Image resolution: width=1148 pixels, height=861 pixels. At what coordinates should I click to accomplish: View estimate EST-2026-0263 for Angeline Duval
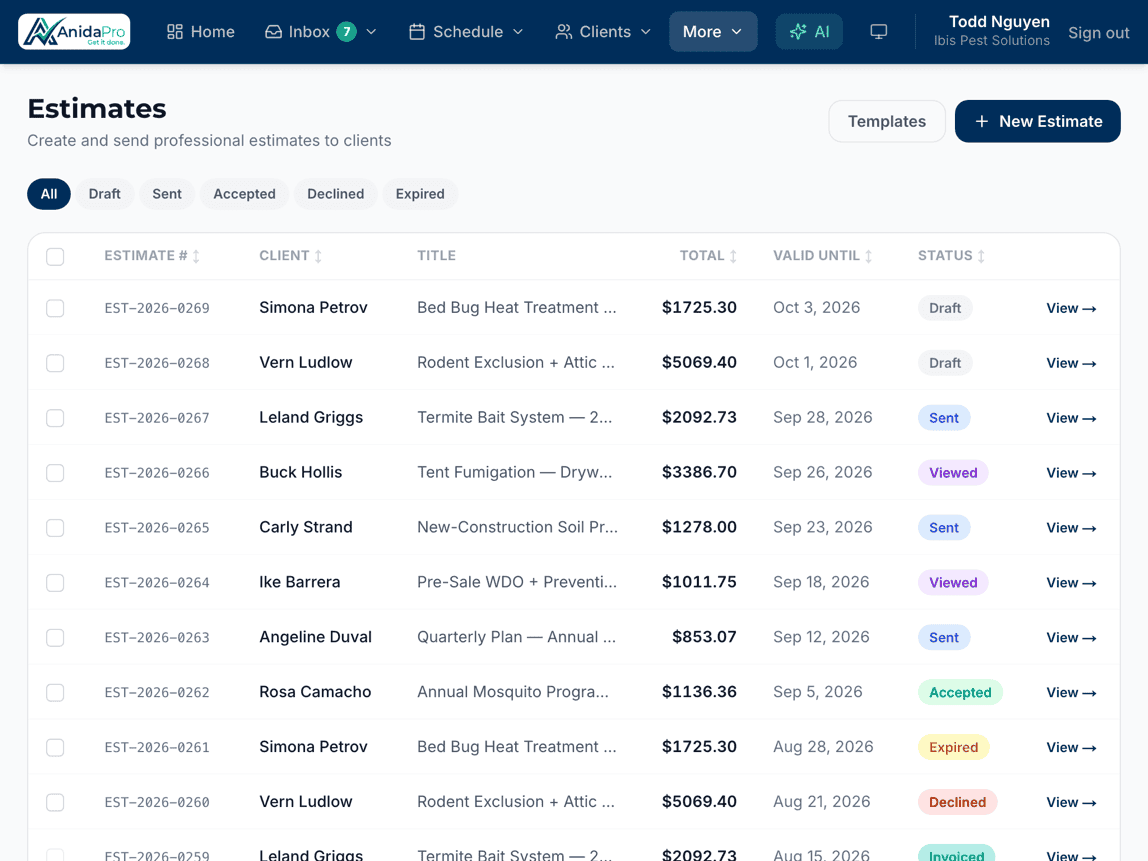click(1071, 638)
